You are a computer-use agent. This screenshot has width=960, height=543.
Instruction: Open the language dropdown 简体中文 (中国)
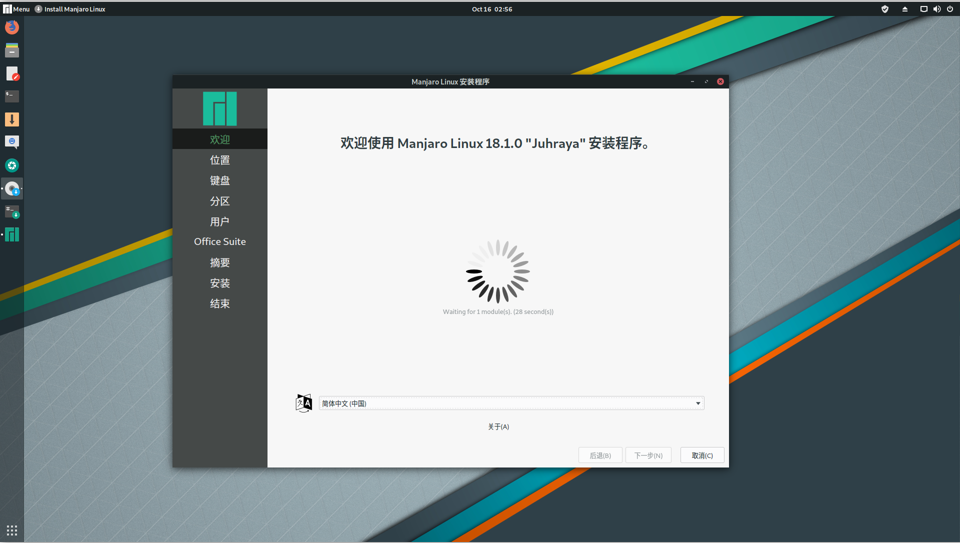511,403
